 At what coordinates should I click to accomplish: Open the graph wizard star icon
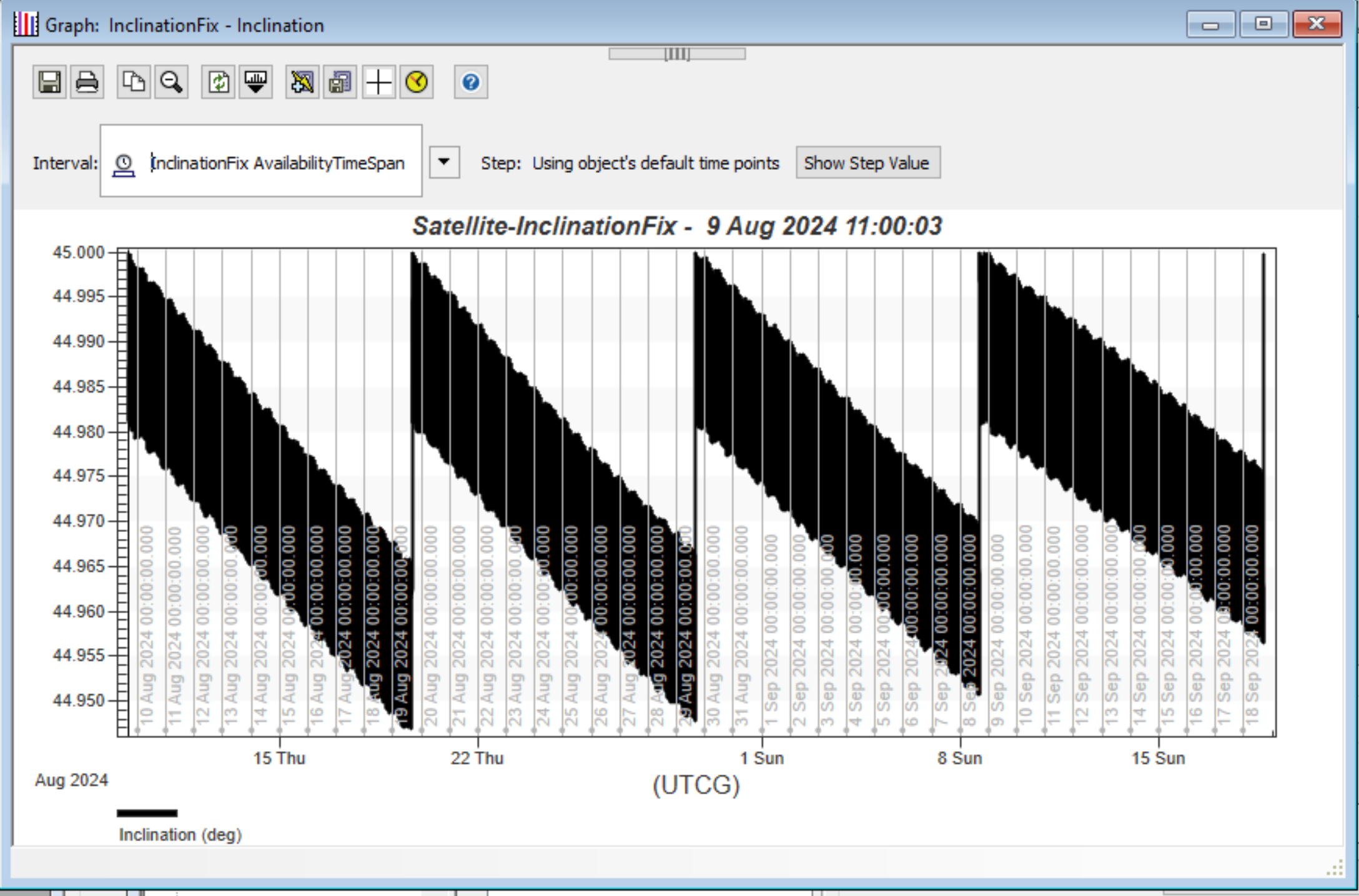302,82
